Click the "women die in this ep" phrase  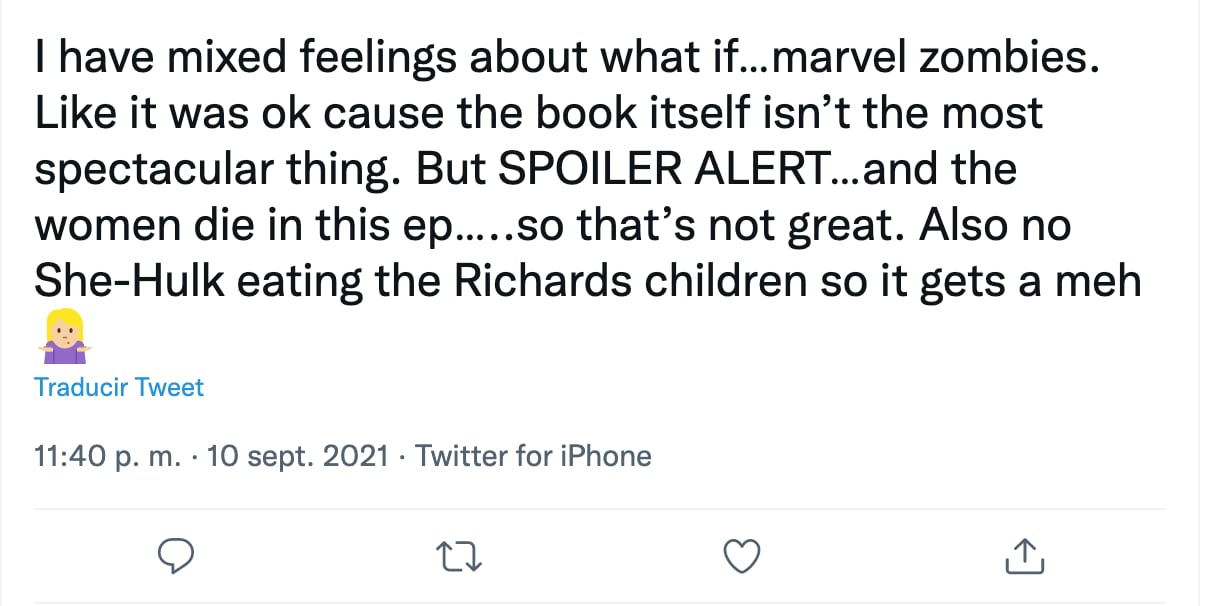point(241,226)
